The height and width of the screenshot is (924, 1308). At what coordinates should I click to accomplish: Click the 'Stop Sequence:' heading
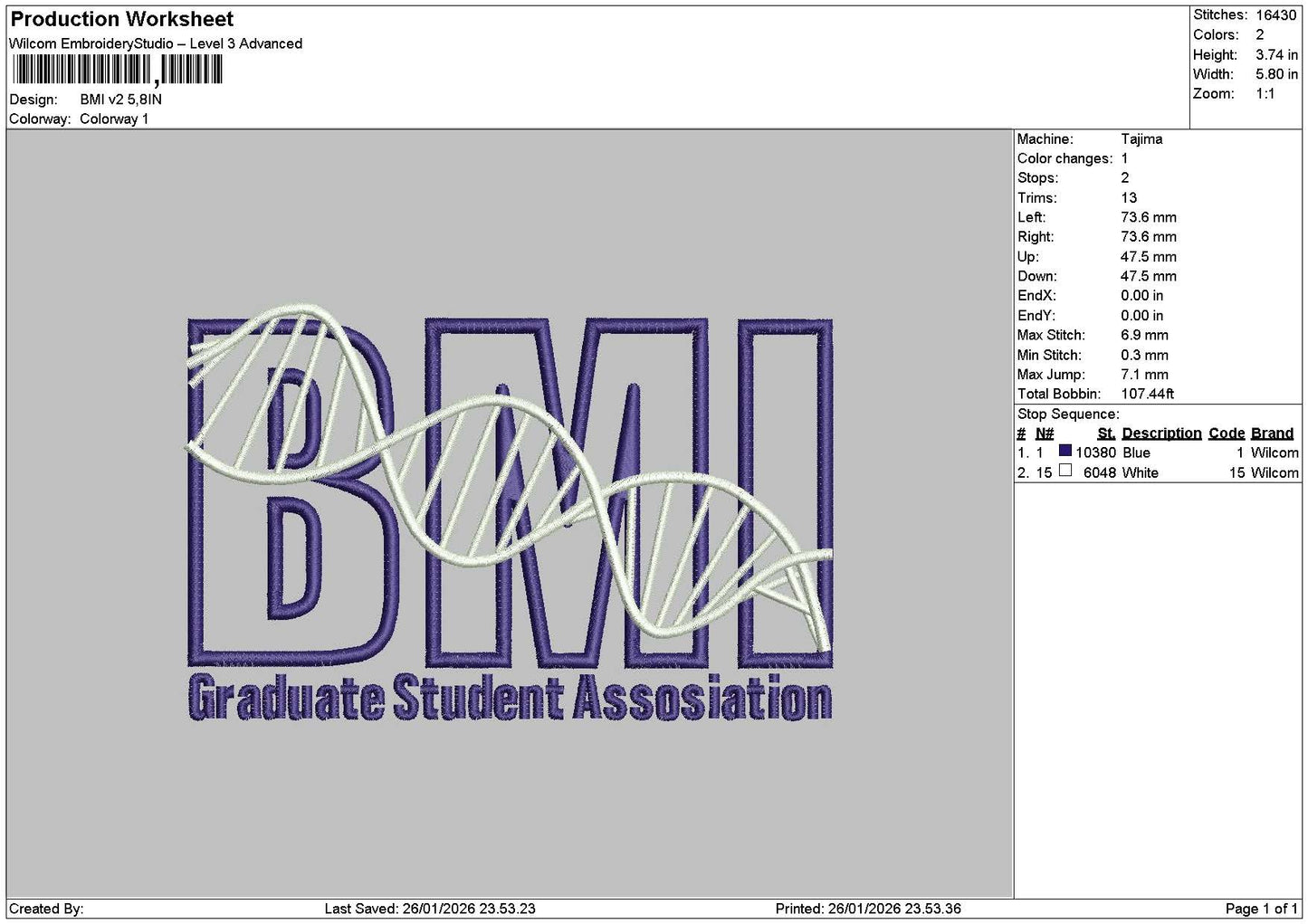click(1068, 414)
